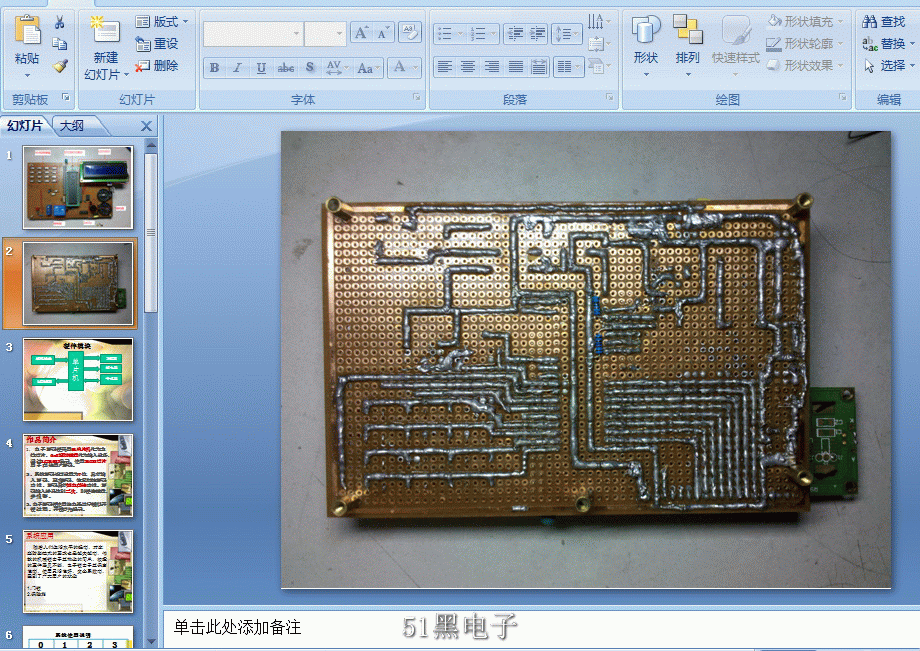Open 形状填充 shape fill color

click(x=806, y=22)
